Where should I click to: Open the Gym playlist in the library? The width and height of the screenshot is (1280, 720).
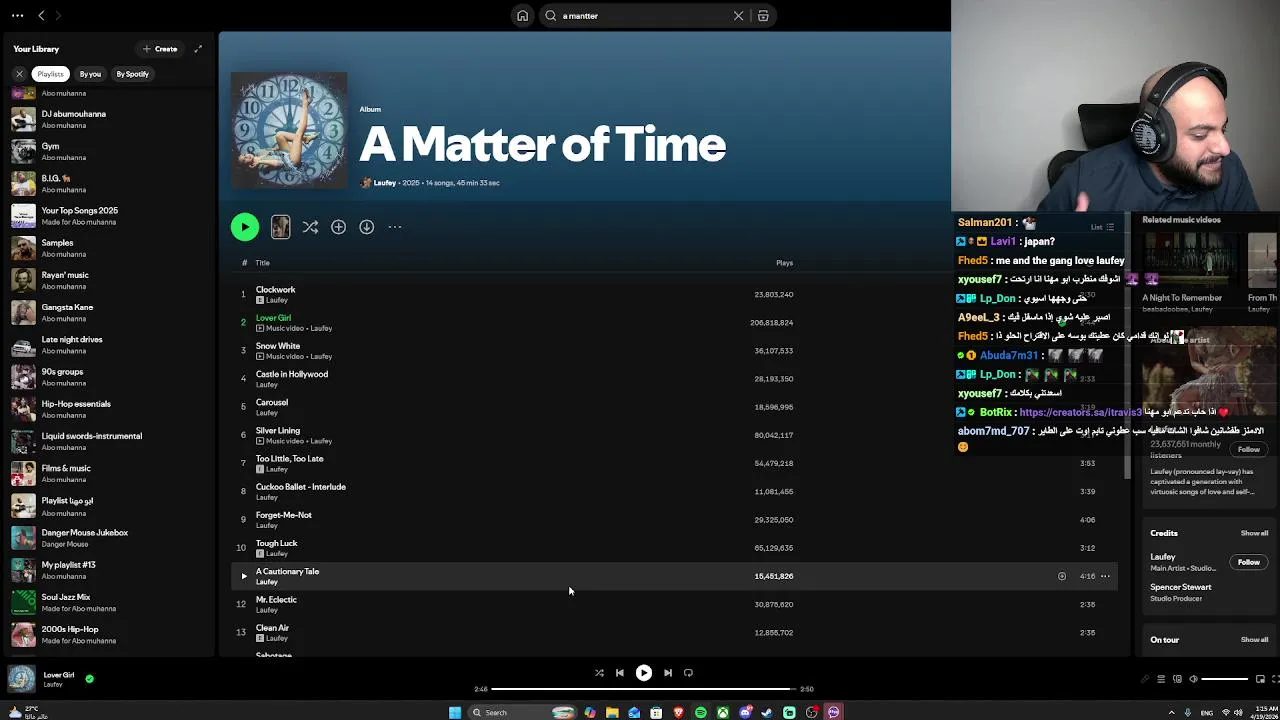pos(110,151)
